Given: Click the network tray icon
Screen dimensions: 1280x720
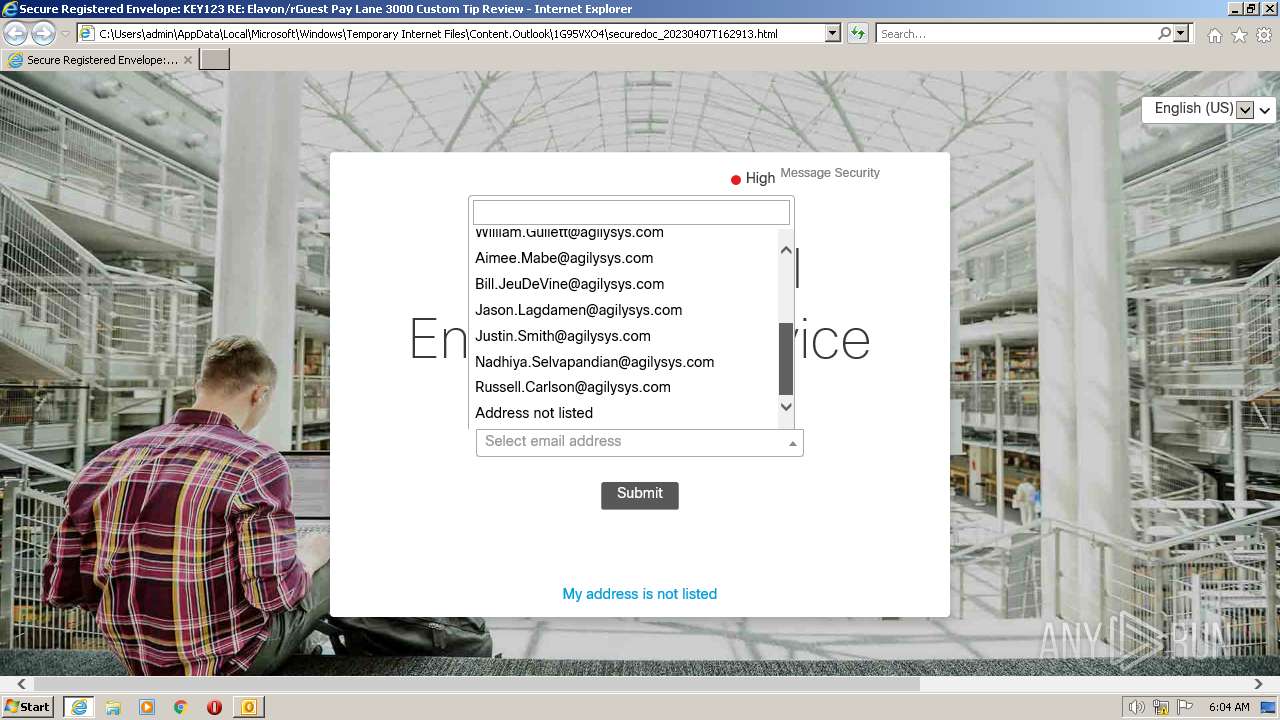Looking at the screenshot, I should click(x=1161, y=707).
